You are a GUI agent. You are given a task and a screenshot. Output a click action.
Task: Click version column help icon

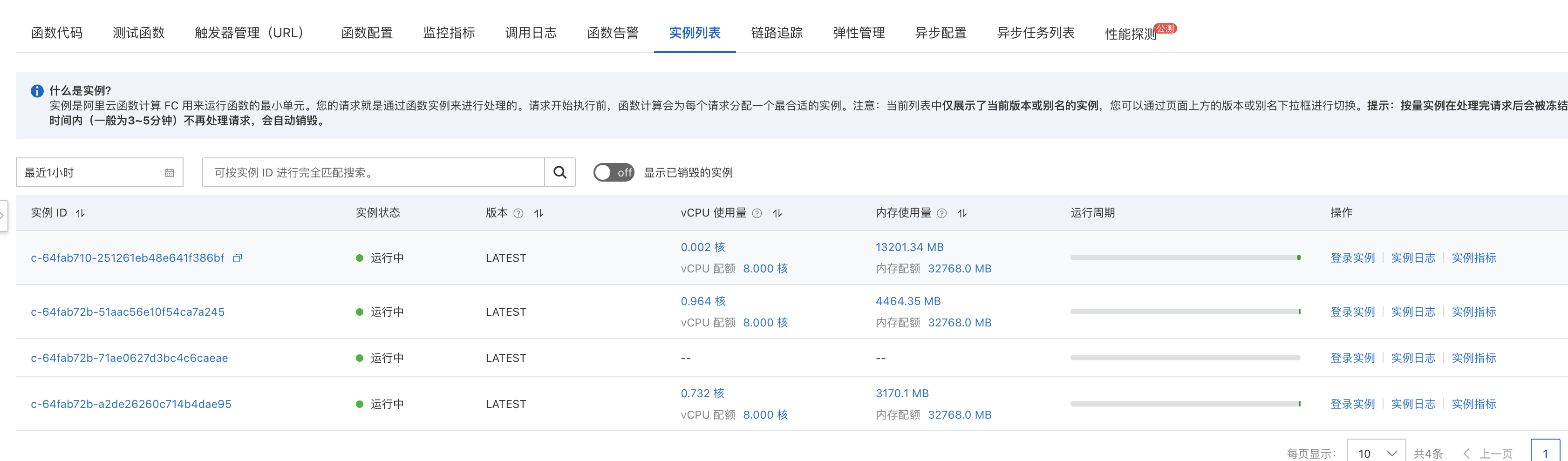click(518, 213)
